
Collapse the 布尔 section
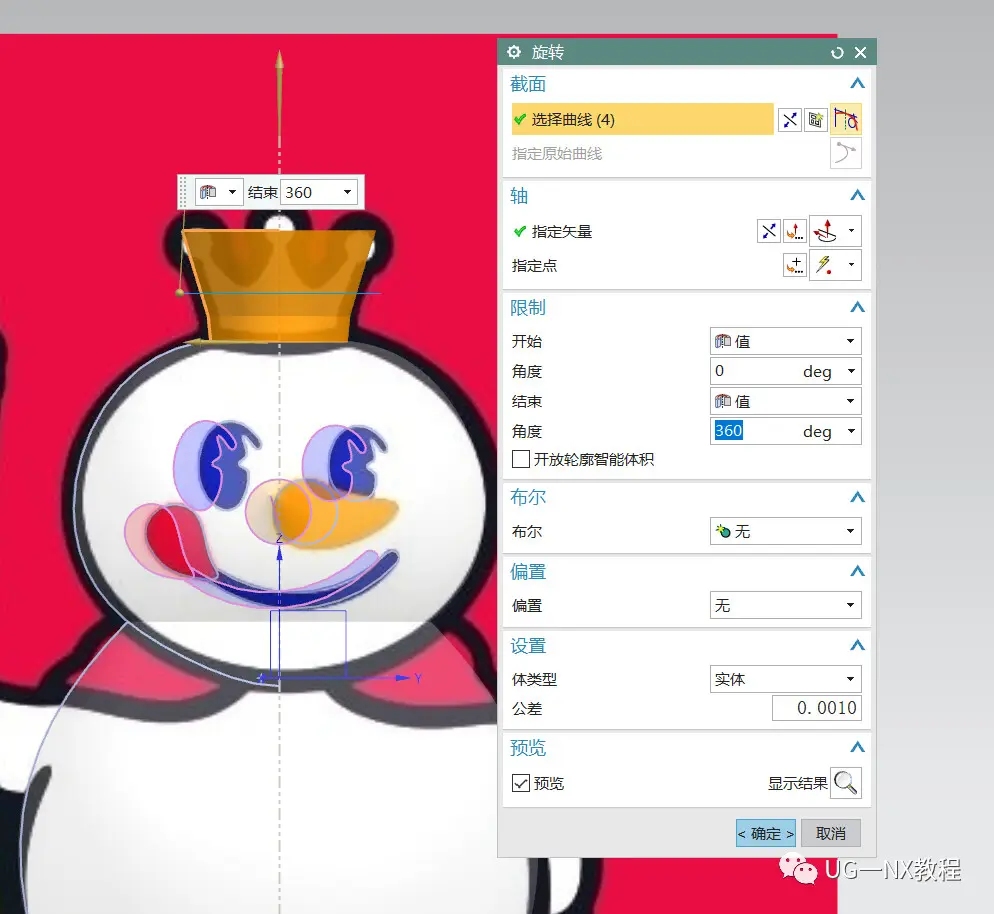pyautogui.click(x=857, y=497)
